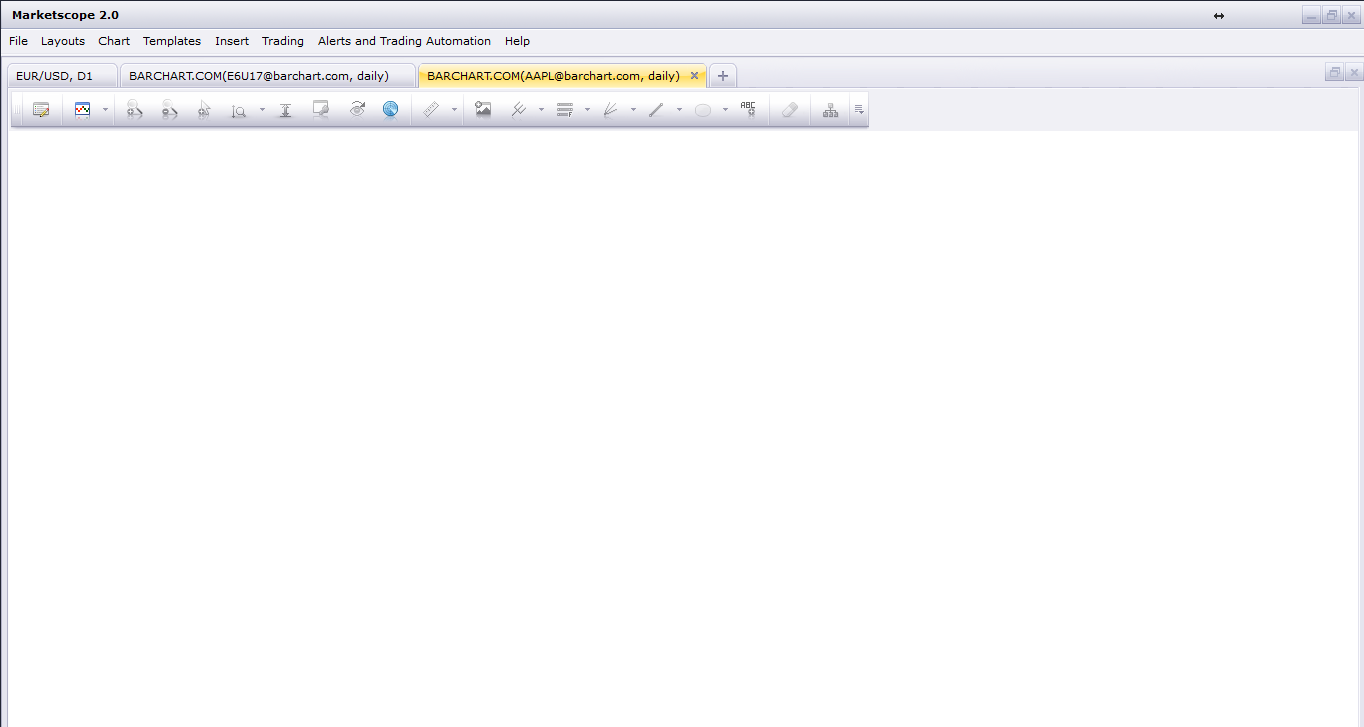Image resolution: width=1364 pixels, height=727 pixels.
Task: Click the insert picture icon
Action: click(483, 110)
